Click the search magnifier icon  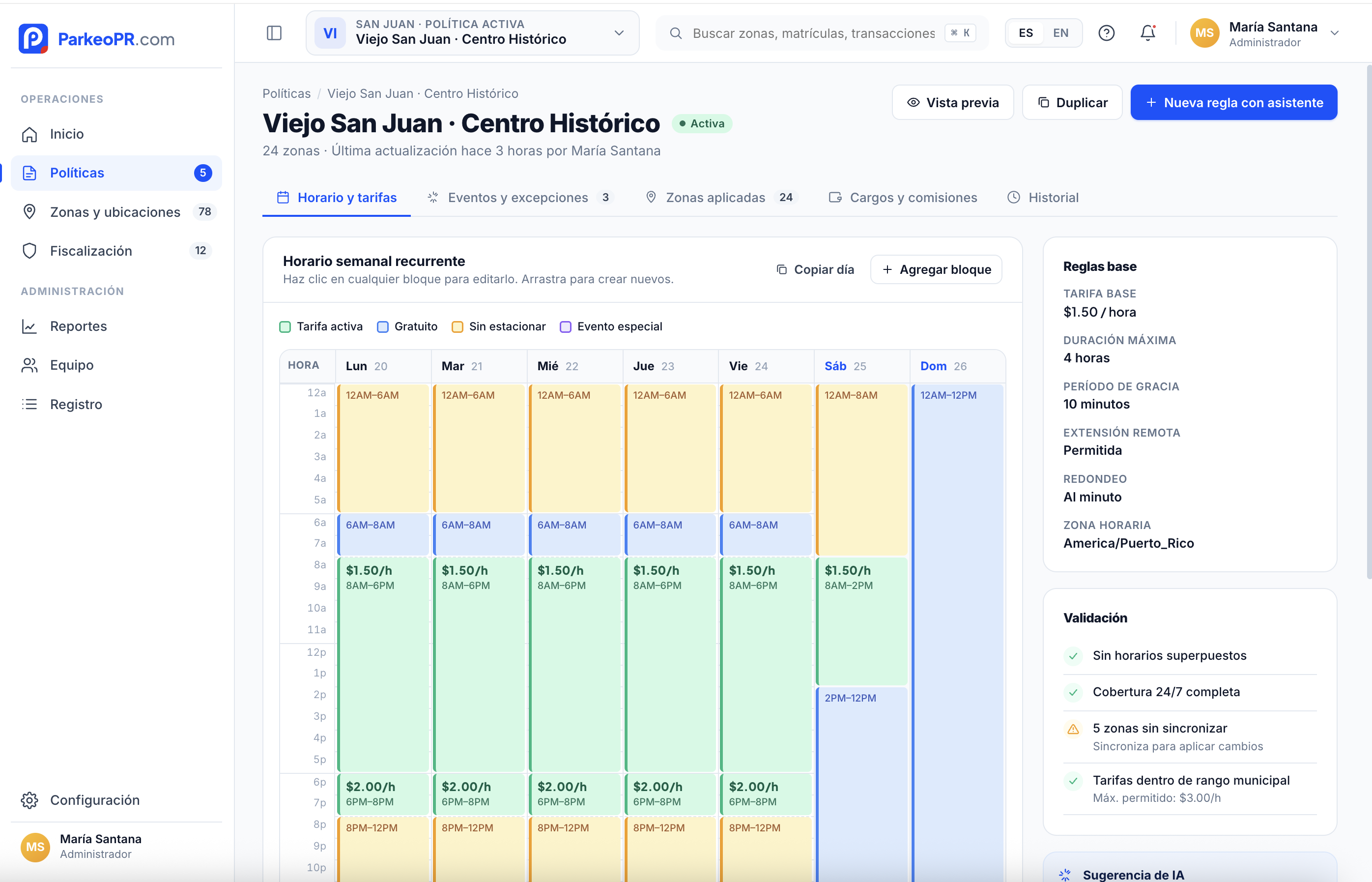coord(676,33)
